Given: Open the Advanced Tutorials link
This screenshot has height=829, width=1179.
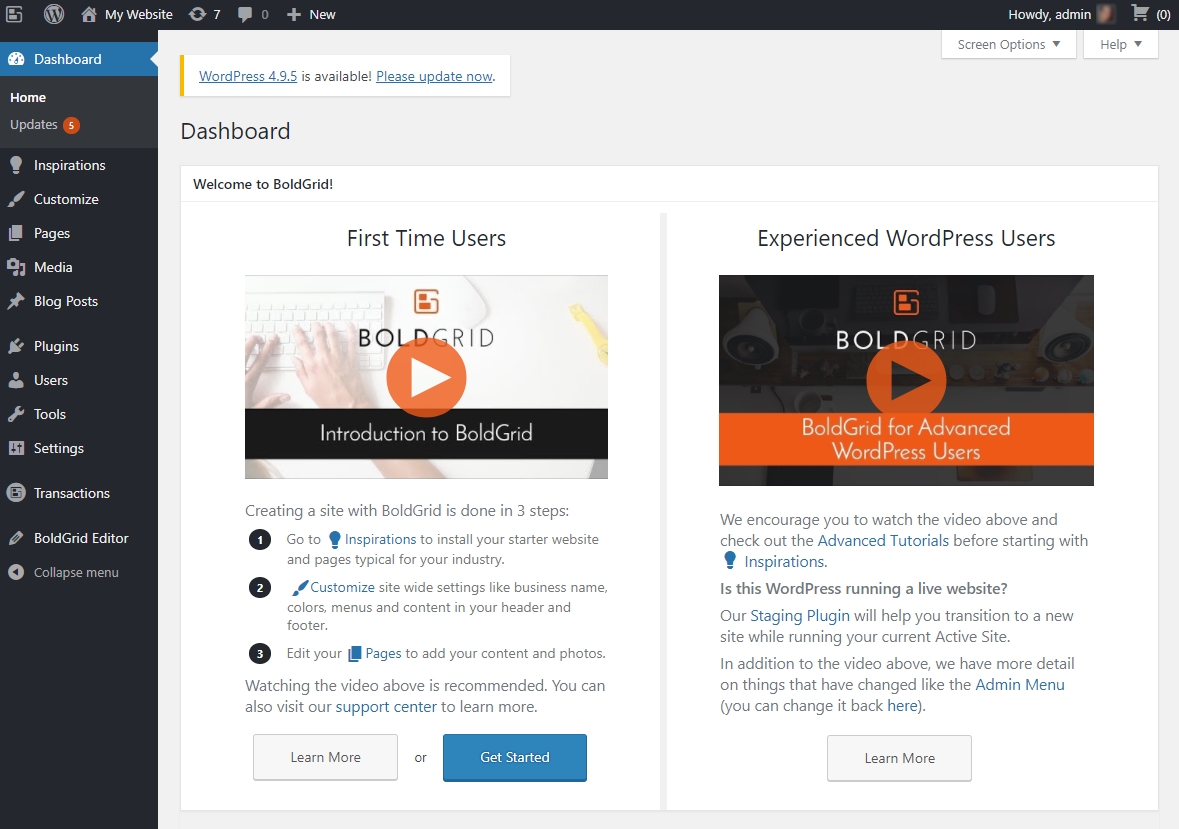Looking at the screenshot, I should [883, 540].
